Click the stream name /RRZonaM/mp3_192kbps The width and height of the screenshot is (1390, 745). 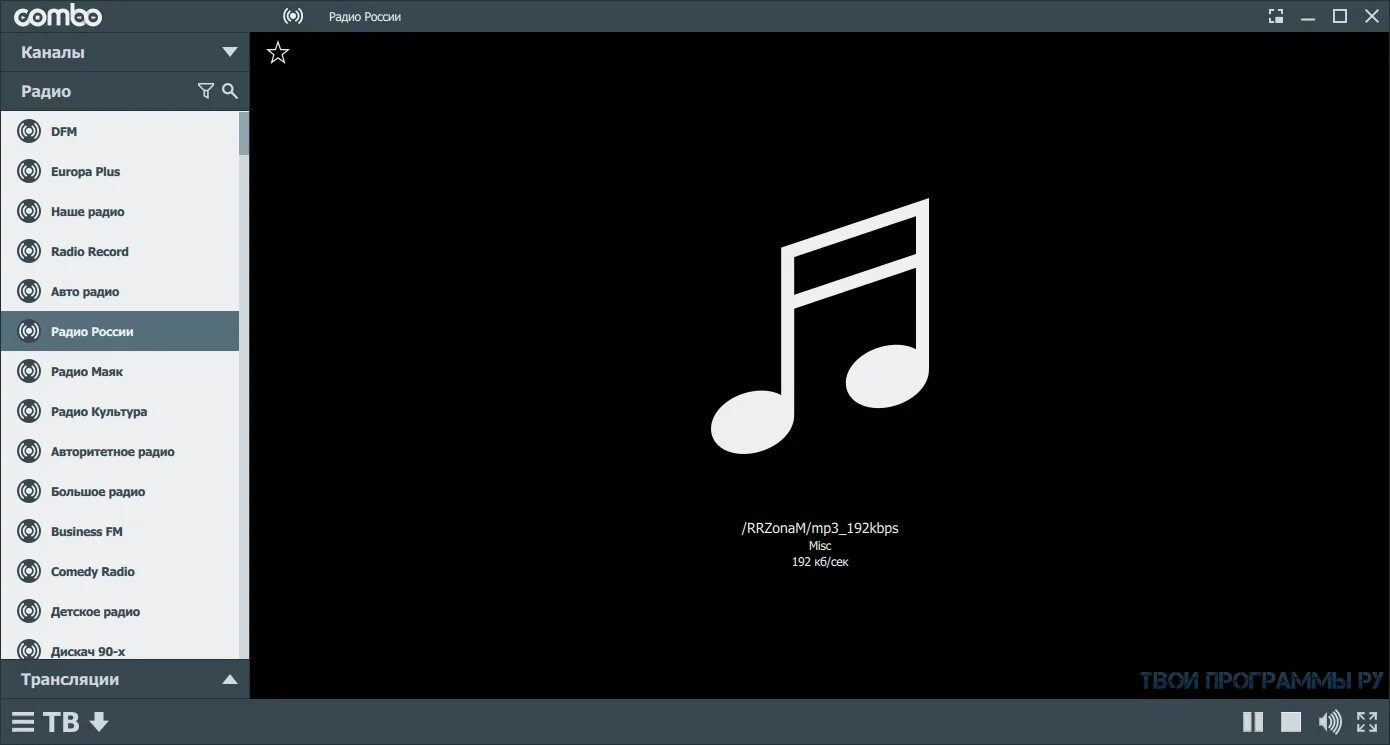(820, 528)
